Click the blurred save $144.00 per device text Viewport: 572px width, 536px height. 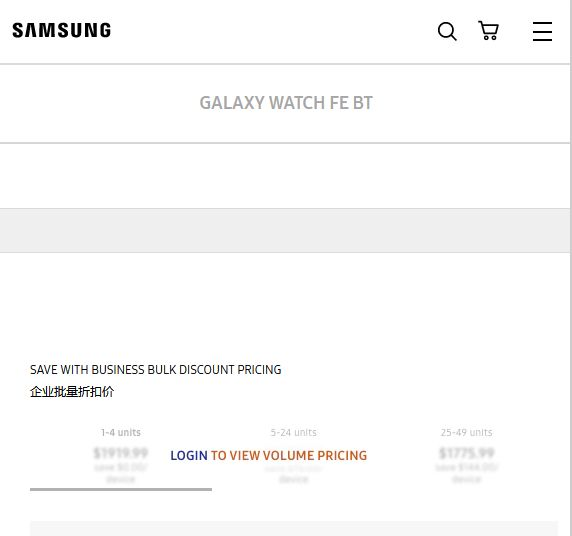(x=467, y=473)
